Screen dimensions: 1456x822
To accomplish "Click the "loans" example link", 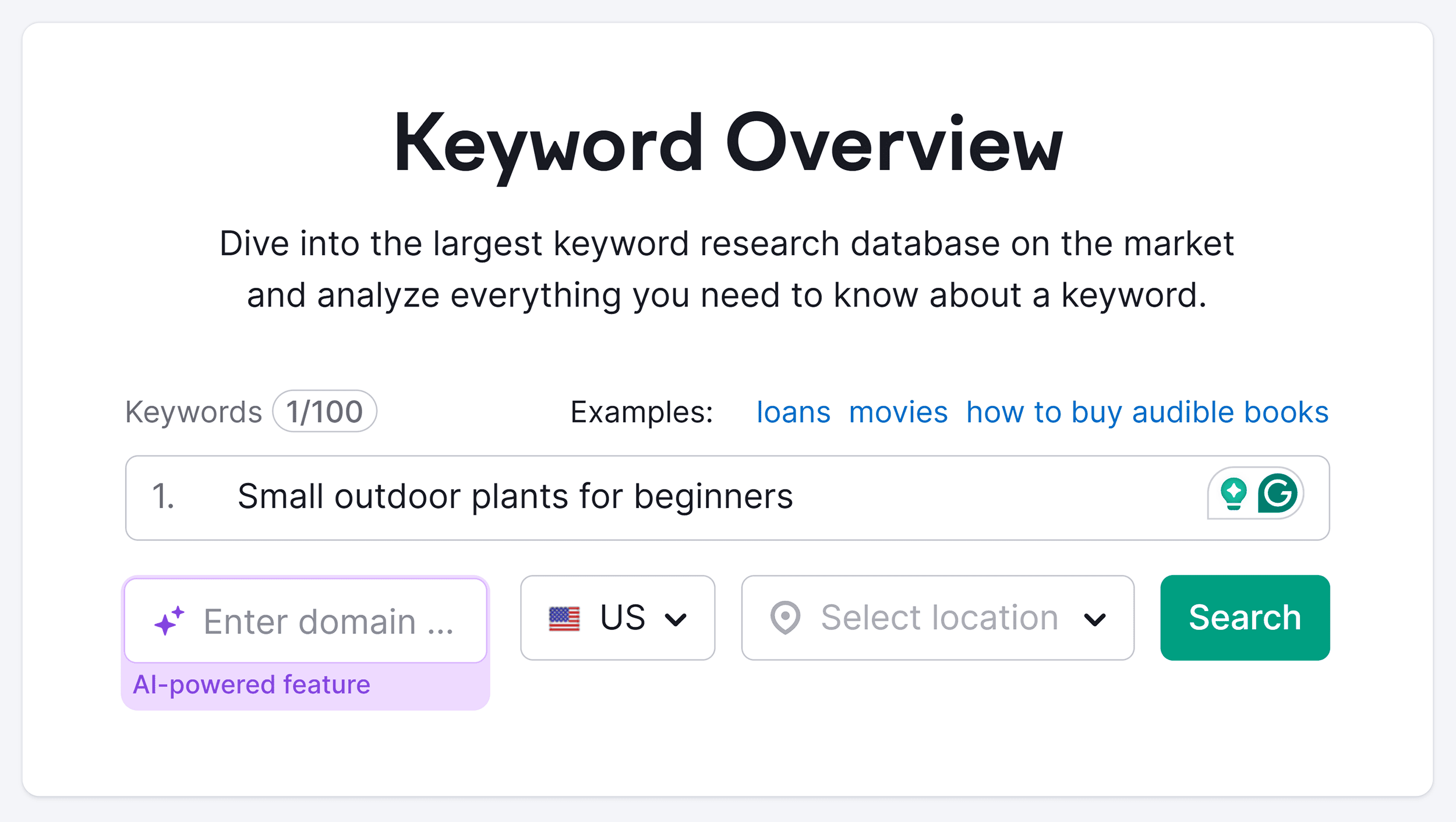I will click(793, 412).
